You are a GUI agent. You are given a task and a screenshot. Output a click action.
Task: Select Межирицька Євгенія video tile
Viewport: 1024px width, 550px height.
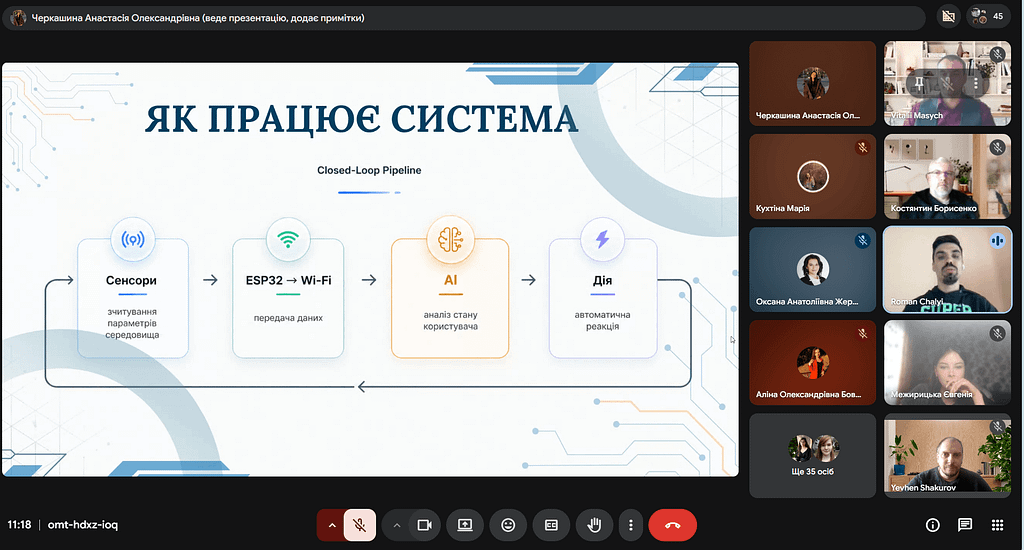coord(948,363)
